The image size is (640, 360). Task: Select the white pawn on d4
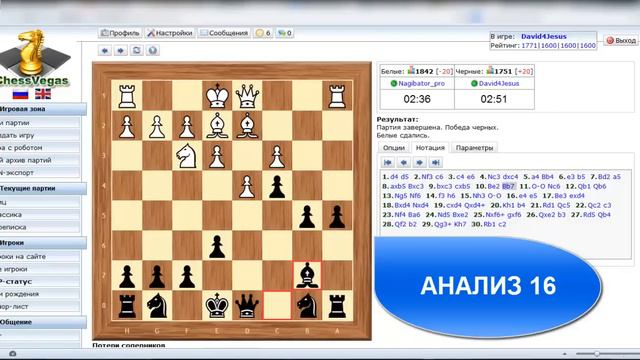click(247, 186)
